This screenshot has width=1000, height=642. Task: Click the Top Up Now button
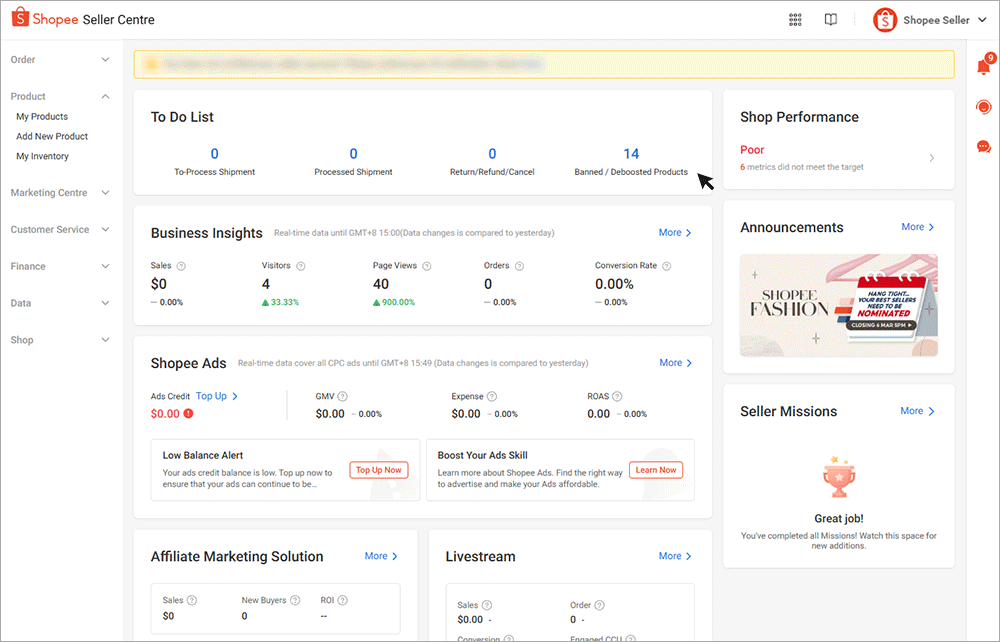pos(378,469)
